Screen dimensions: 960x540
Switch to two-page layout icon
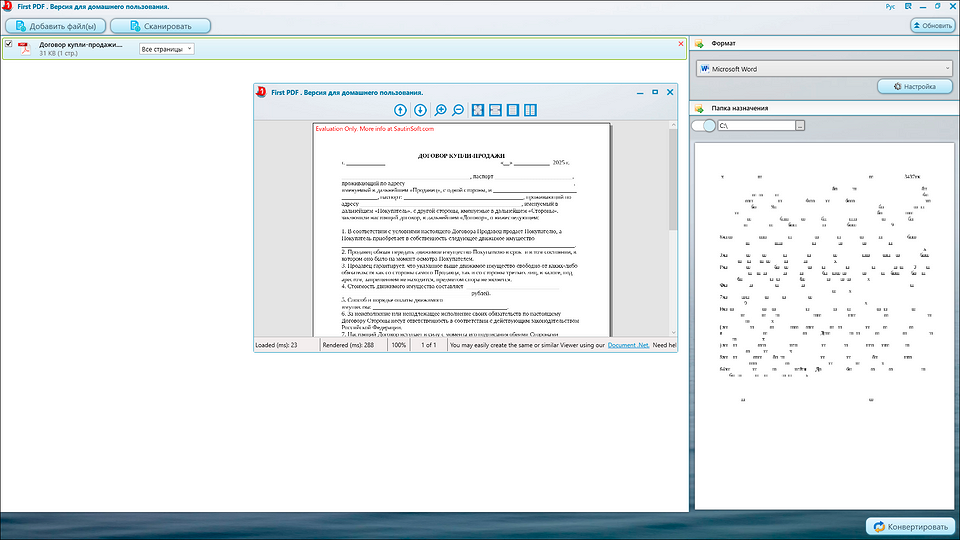530,110
